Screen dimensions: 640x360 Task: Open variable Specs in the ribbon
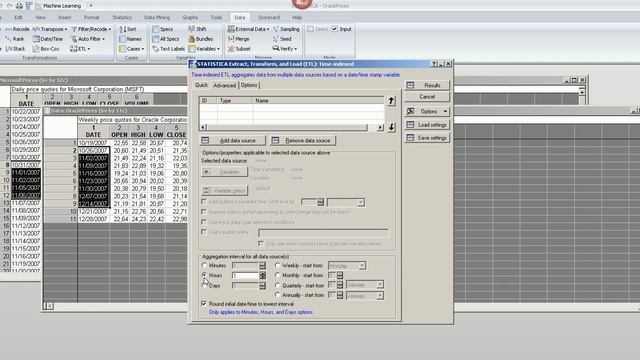[163, 29]
